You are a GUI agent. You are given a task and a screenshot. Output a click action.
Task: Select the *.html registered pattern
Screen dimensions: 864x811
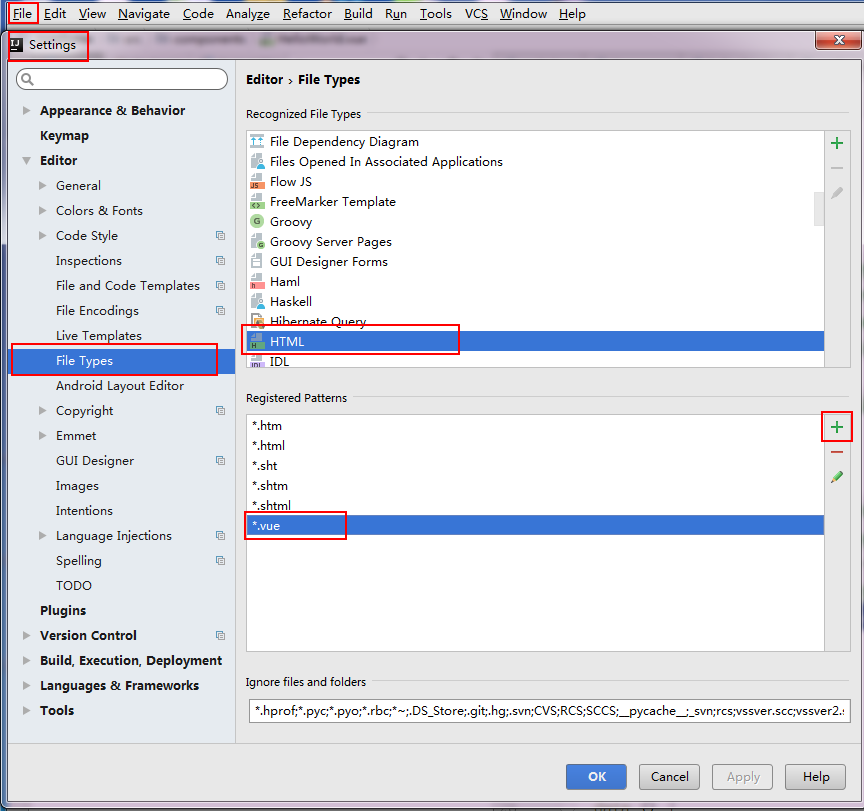click(x=535, y=446)
